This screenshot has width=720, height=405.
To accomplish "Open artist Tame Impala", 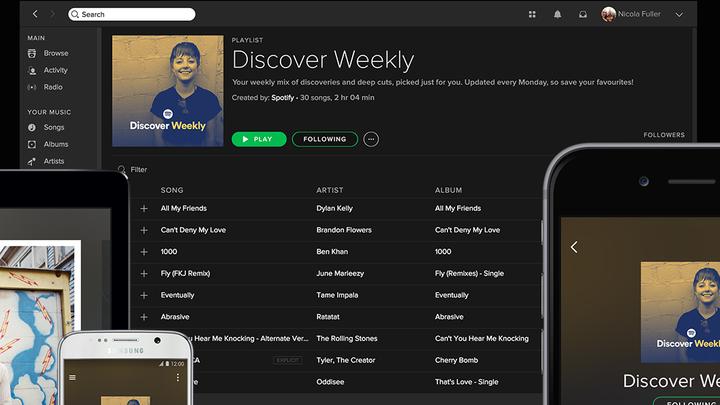I will 337,295.
